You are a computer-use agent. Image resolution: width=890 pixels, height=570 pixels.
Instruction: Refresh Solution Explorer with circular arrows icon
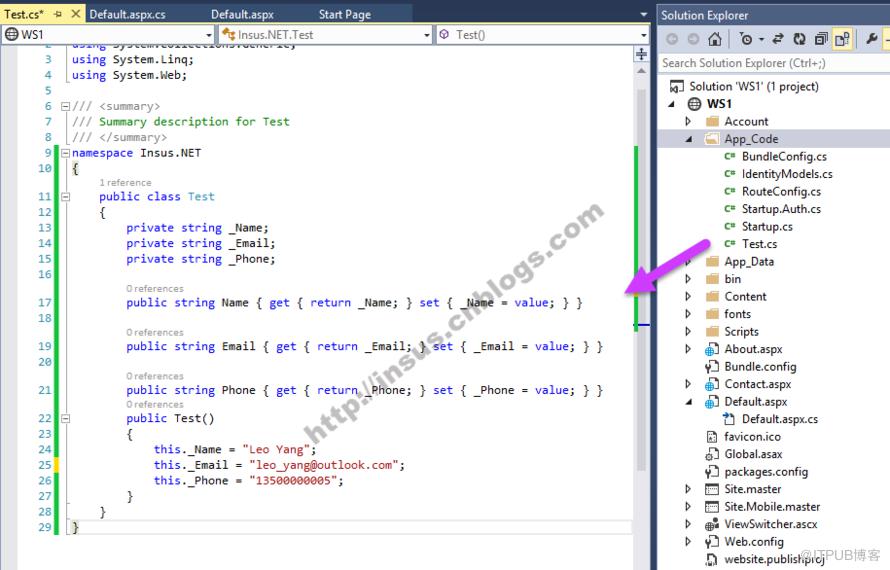[x=799, y=39]
